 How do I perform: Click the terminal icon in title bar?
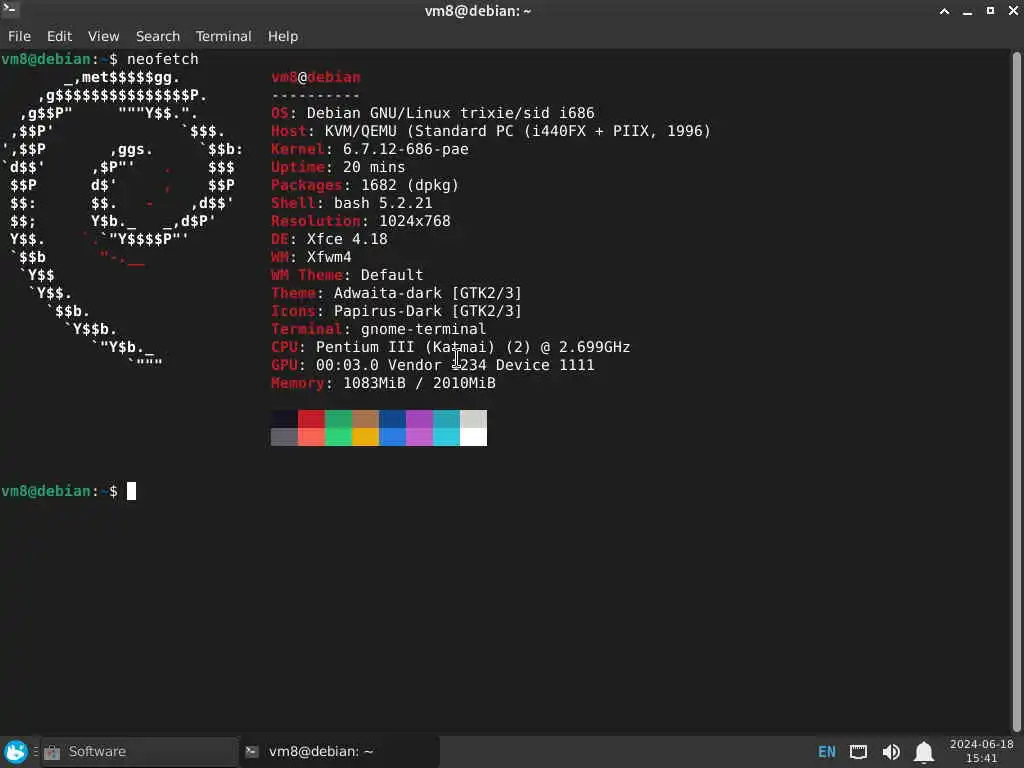[10, 8]
